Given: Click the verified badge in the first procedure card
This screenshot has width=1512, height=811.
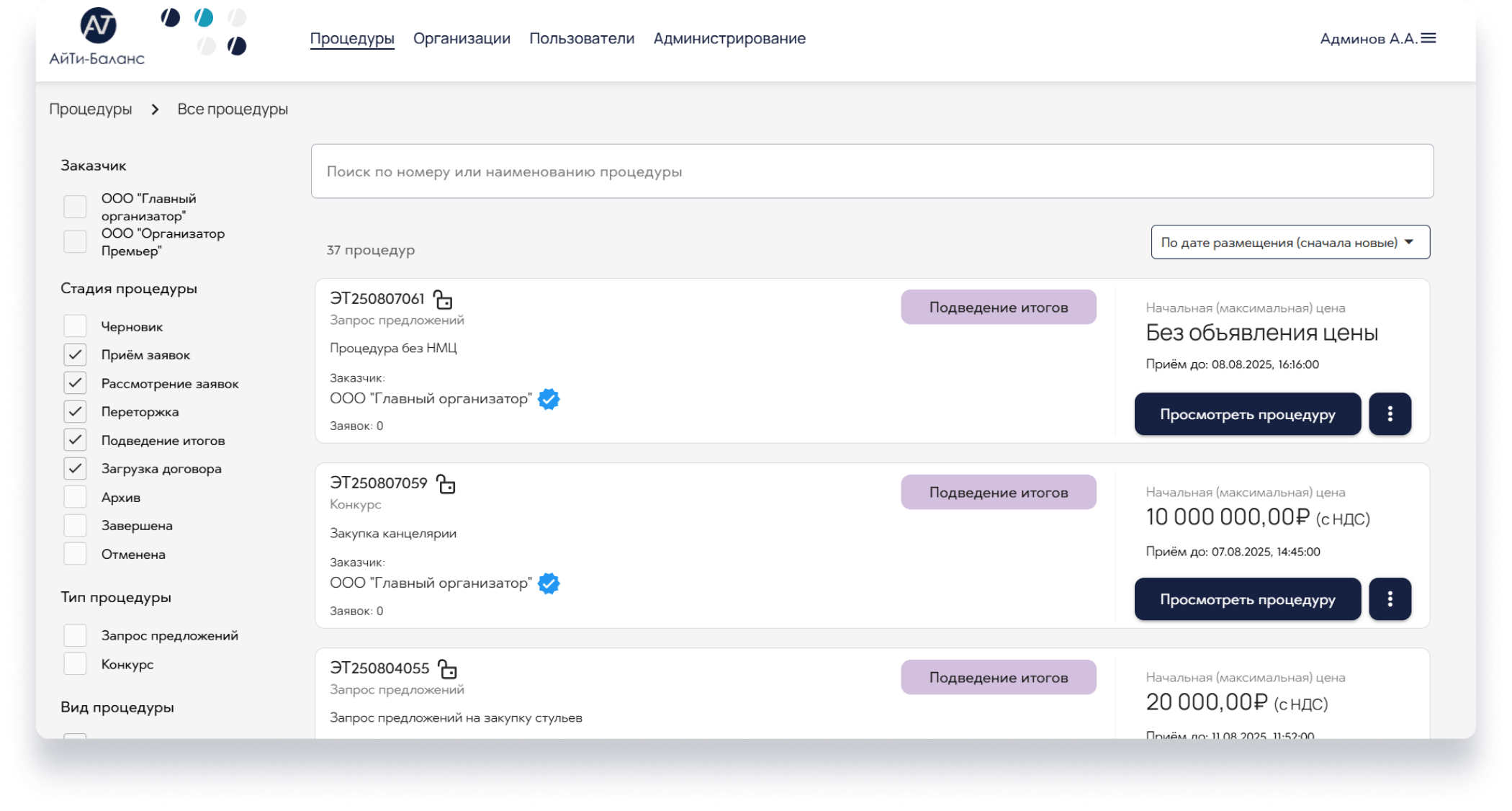Looking at the screenshot, I should 549,399.
